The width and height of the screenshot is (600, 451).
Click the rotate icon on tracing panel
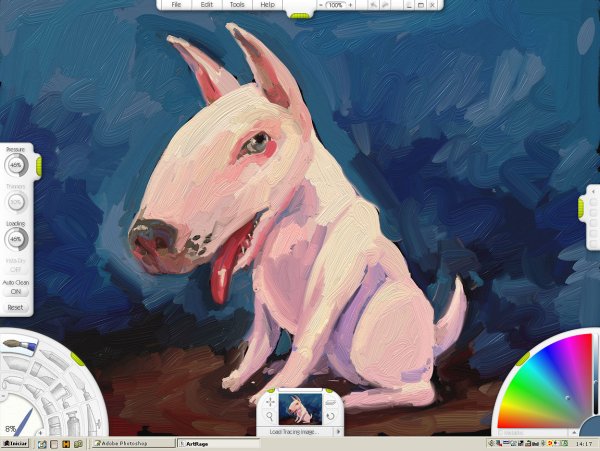point(330,416)
